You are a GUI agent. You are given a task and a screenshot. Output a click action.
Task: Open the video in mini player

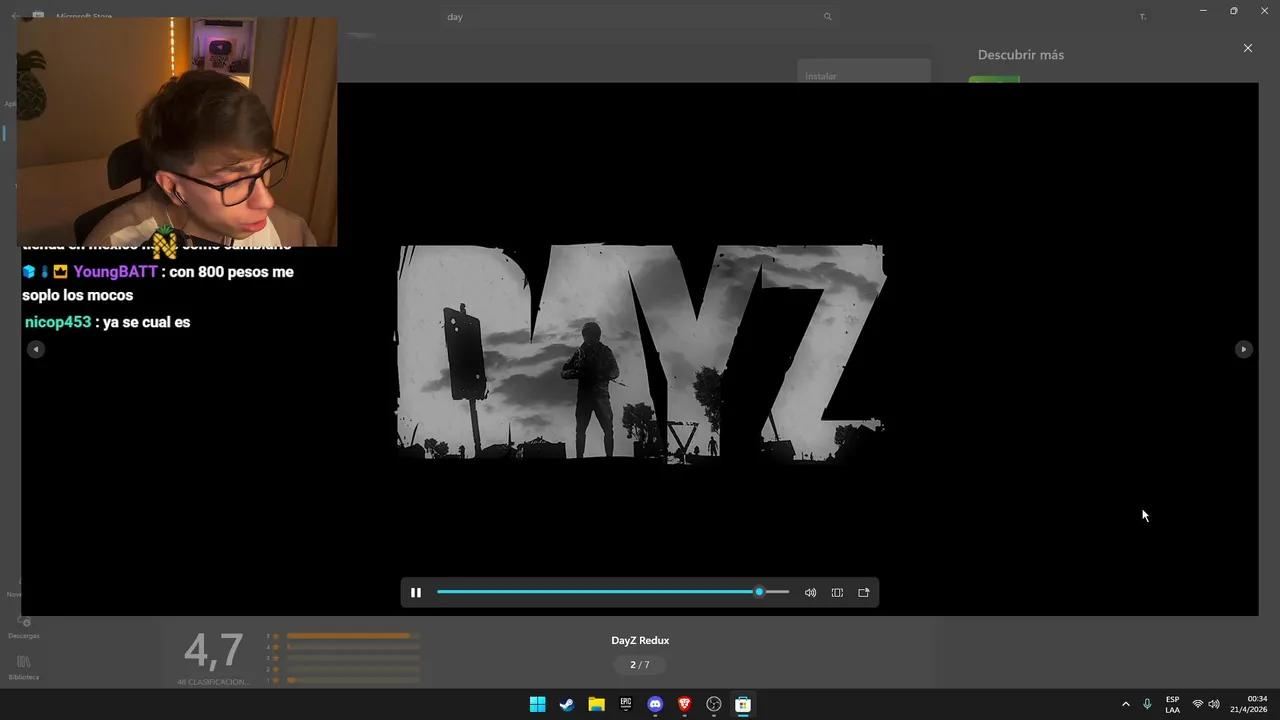click(x=864, y=592)
